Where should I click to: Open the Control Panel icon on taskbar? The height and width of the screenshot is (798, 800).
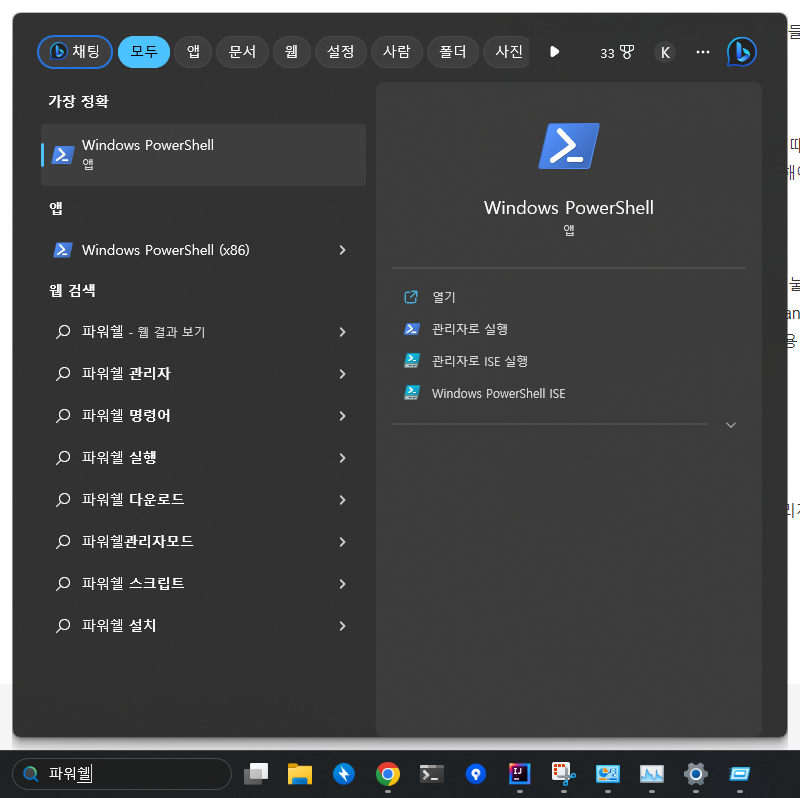[x=608, y=774]
